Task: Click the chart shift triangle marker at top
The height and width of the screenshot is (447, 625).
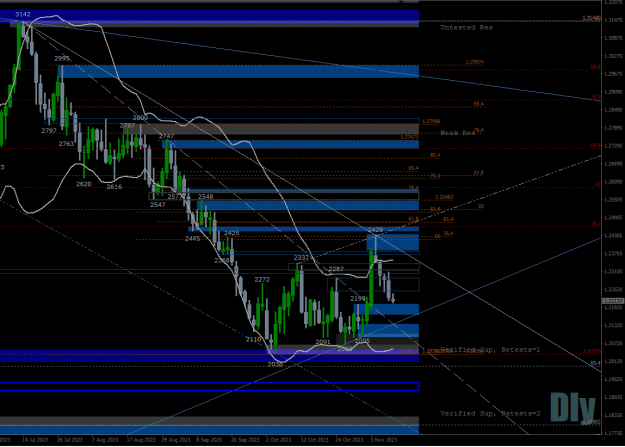Action: 401,2
